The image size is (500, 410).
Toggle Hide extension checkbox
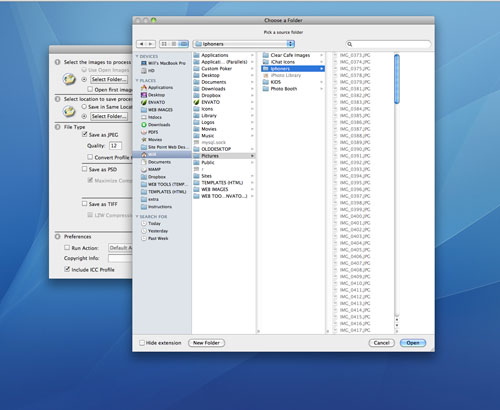point(142,343)
